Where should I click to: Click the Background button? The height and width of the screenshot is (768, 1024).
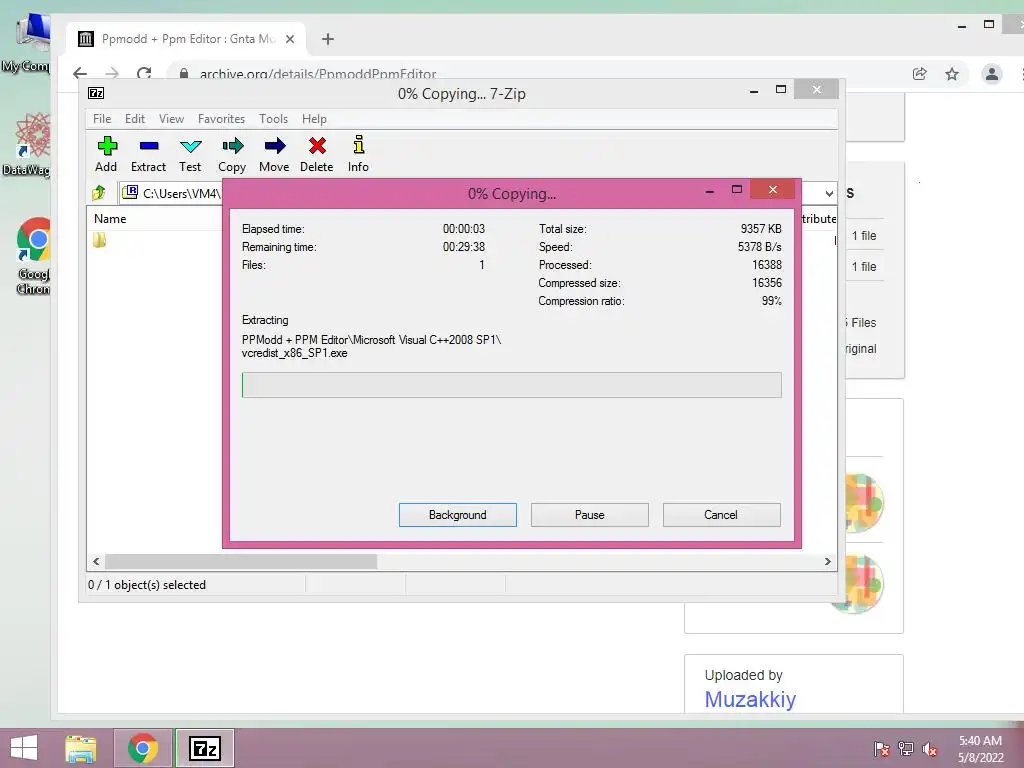tap(458, 515)
